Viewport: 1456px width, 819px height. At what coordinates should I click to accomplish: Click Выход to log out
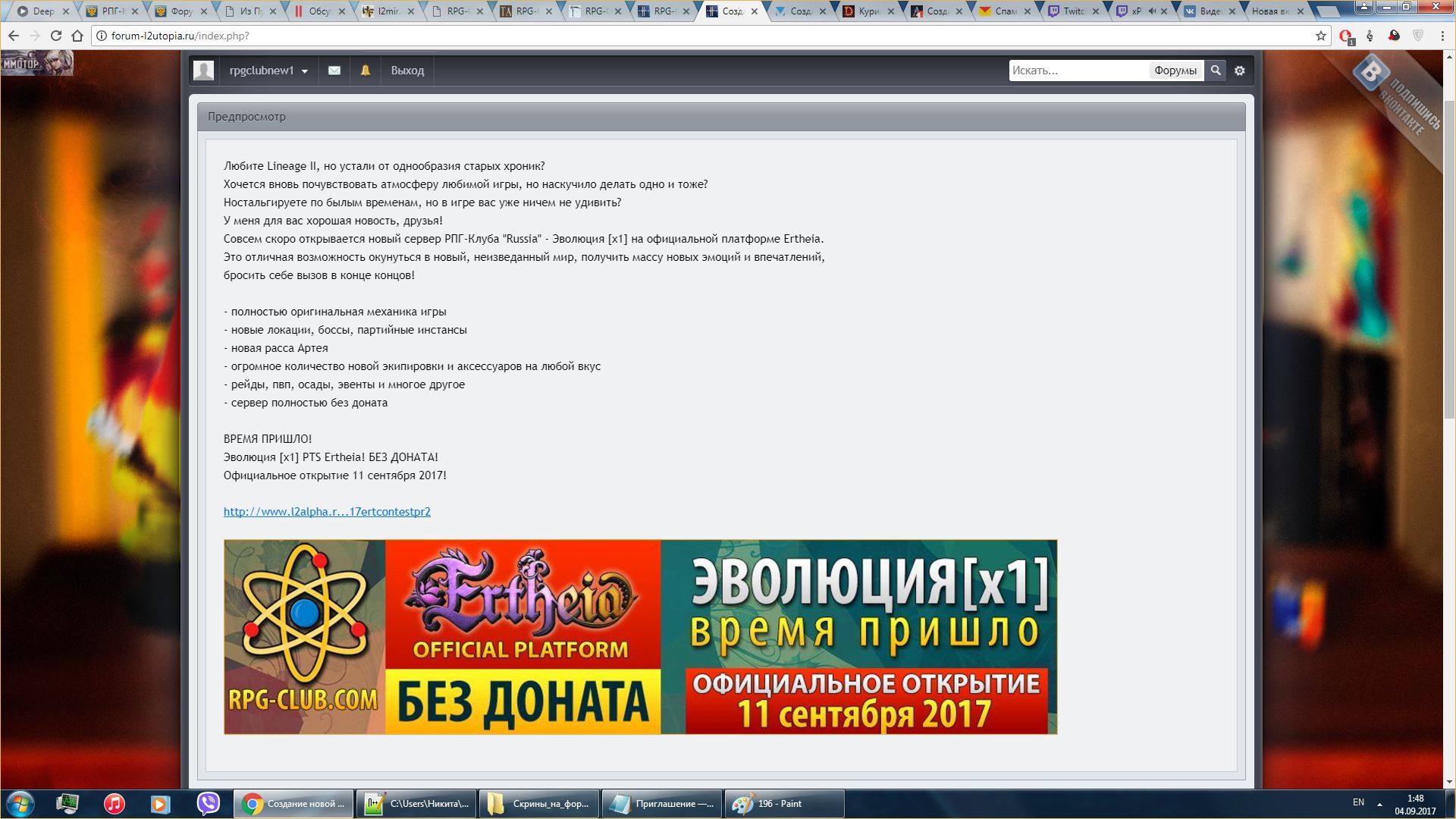click(407, 71)
